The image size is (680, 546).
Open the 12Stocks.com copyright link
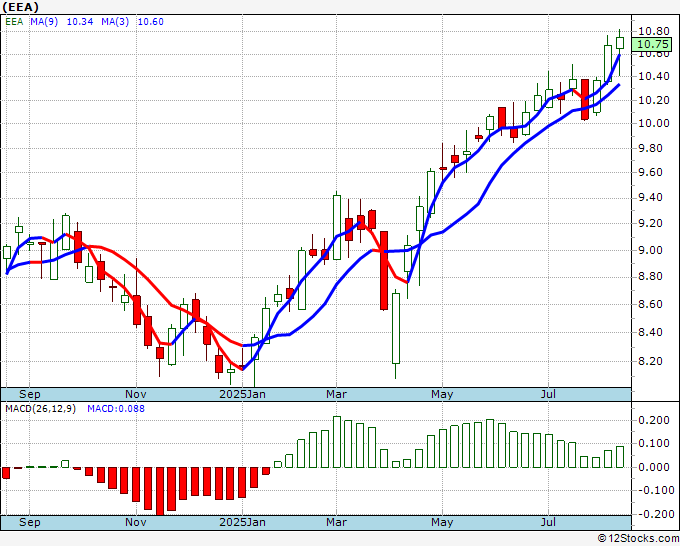(638, 539)
